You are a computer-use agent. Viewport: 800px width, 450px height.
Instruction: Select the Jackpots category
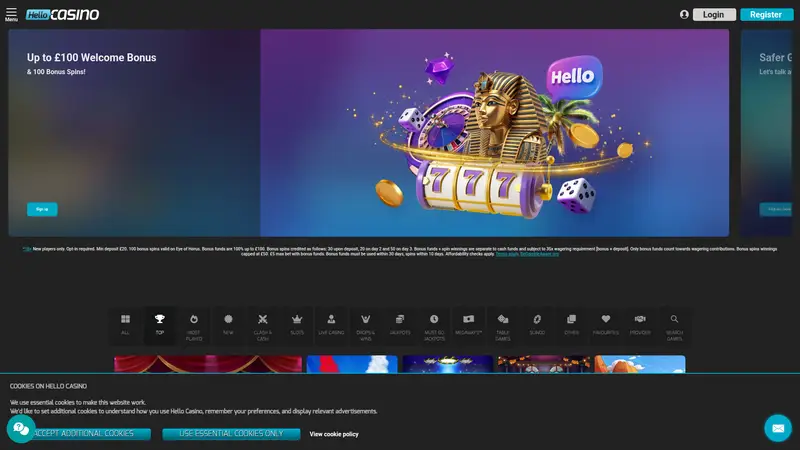400,325
